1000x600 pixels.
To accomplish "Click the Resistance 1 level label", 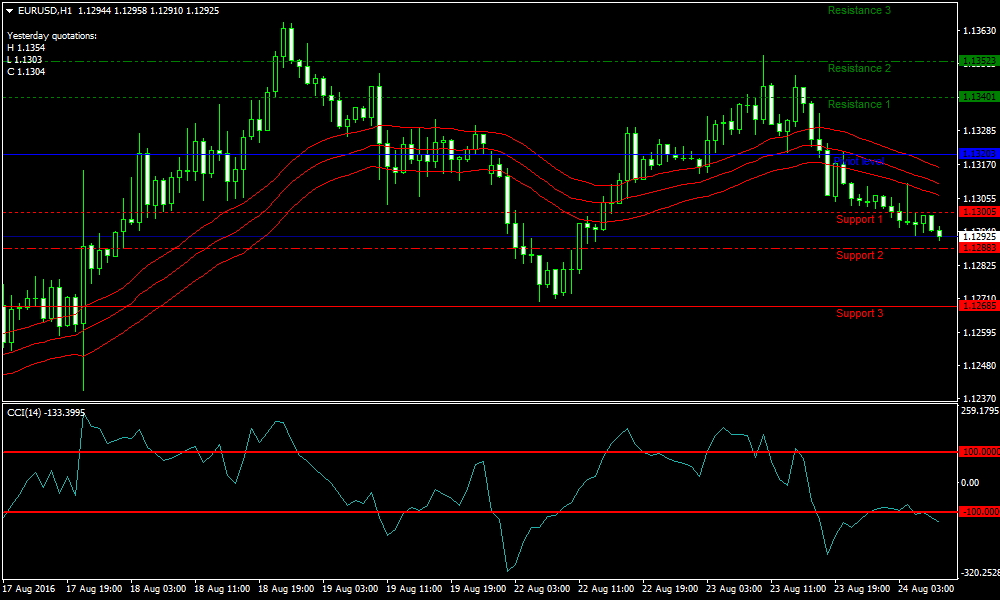I will click(x=859, y=104).
